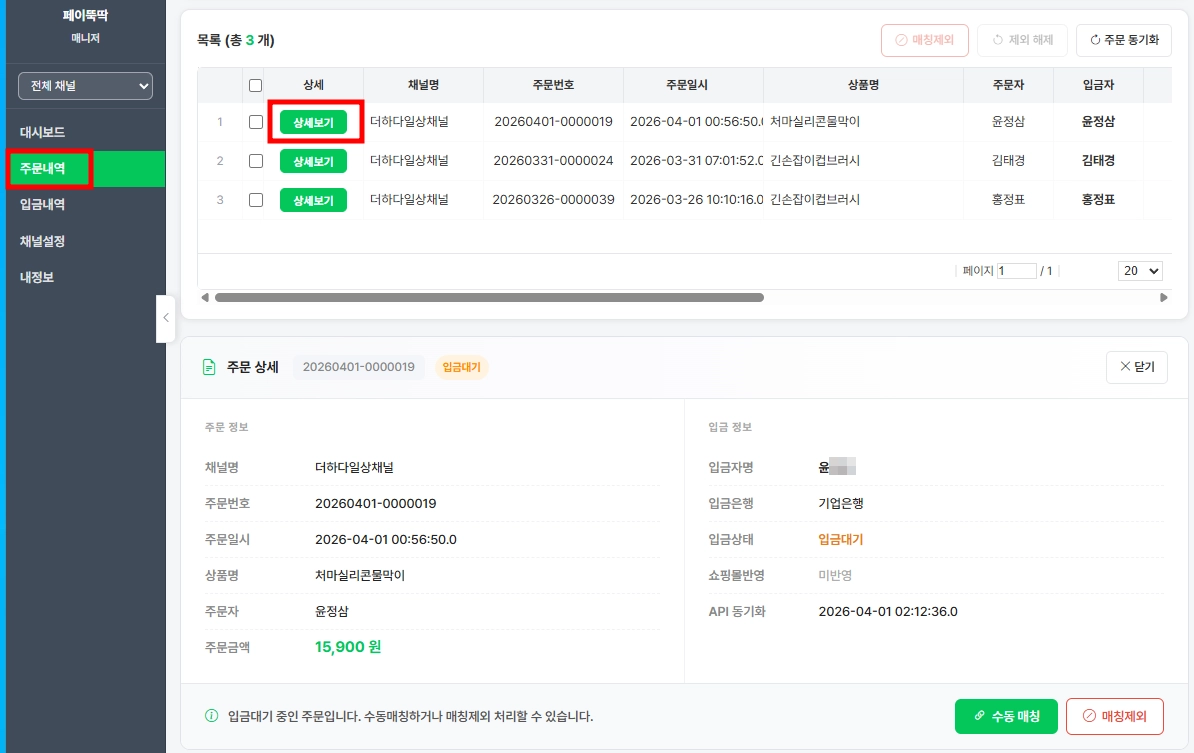Click the 주문 동기화 button
1194x753 pixels.
click(1124, 40)
